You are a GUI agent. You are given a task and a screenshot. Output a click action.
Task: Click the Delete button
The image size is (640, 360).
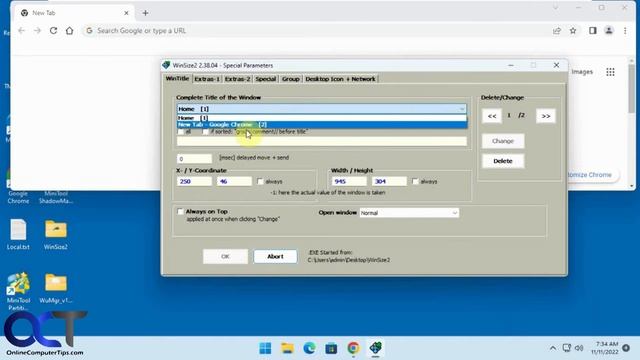point(503,161)
